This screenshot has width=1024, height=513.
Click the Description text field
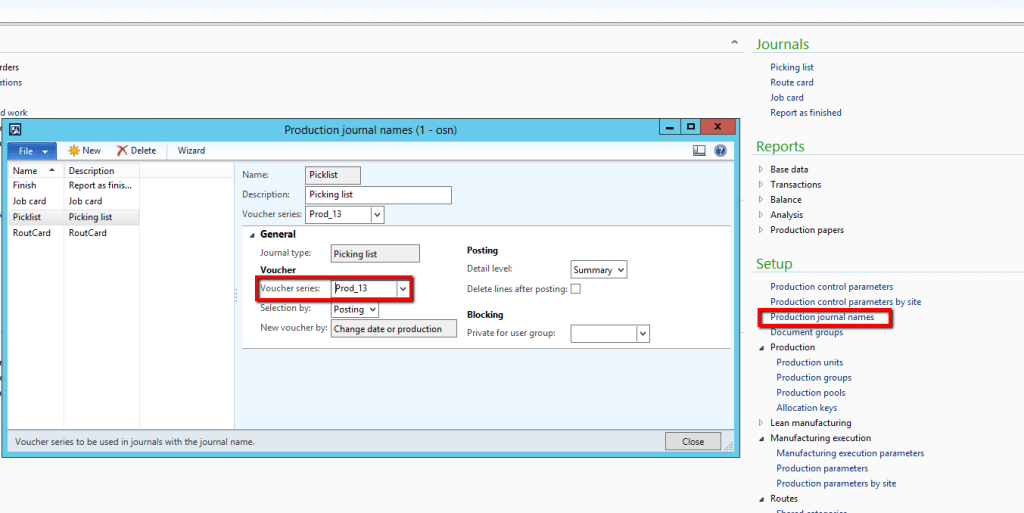pyautogui.click(x=379, y=195)
